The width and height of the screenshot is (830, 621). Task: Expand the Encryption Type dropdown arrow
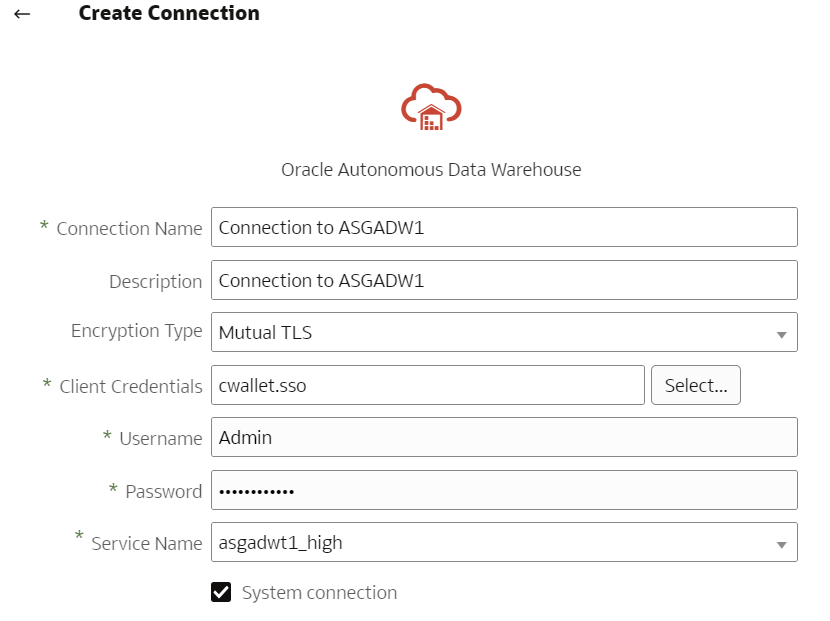[x=781, y=334]
